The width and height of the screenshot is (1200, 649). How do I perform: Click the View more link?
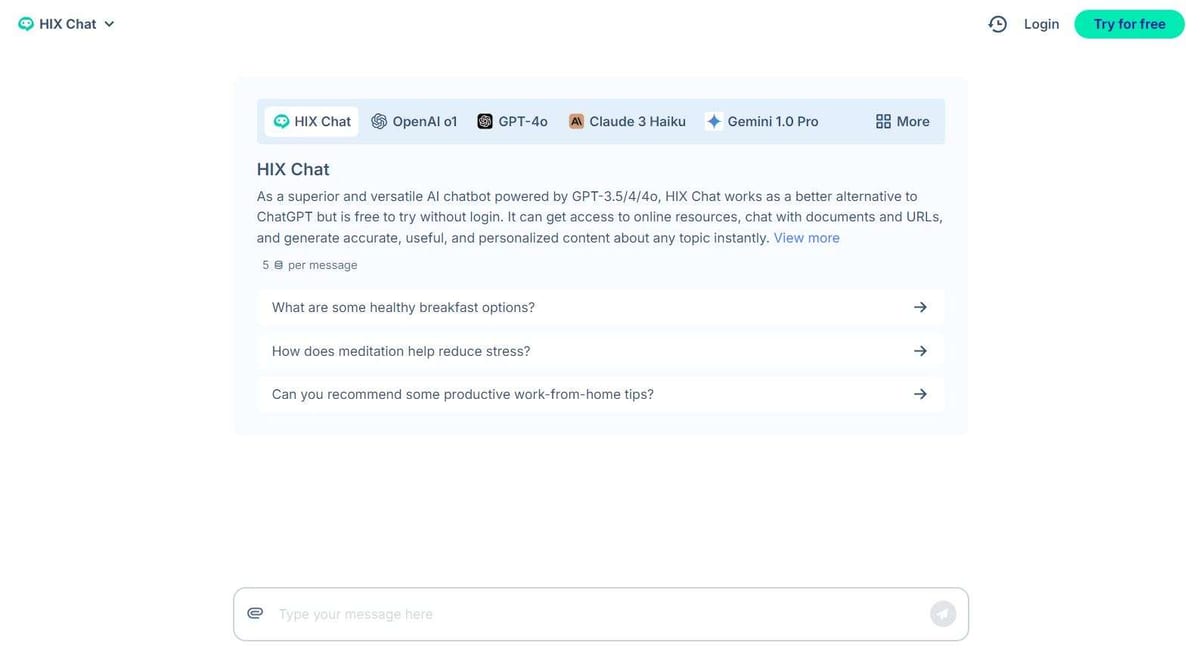coord(806,238)
